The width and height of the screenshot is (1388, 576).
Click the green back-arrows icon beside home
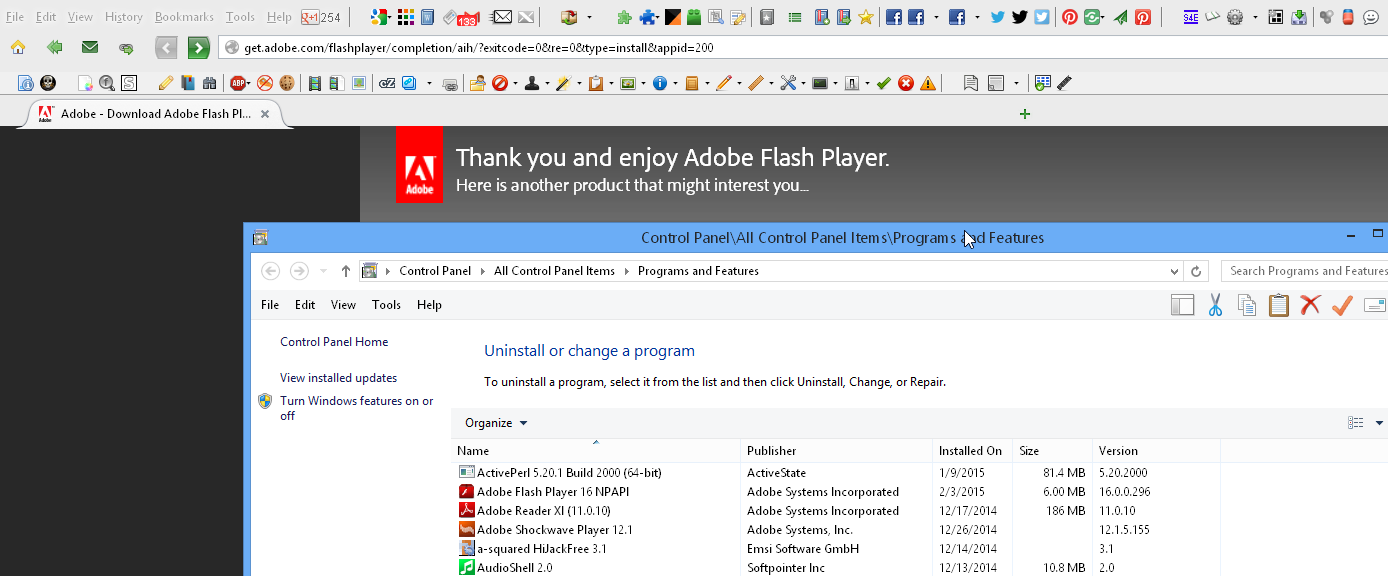point(54,47)
